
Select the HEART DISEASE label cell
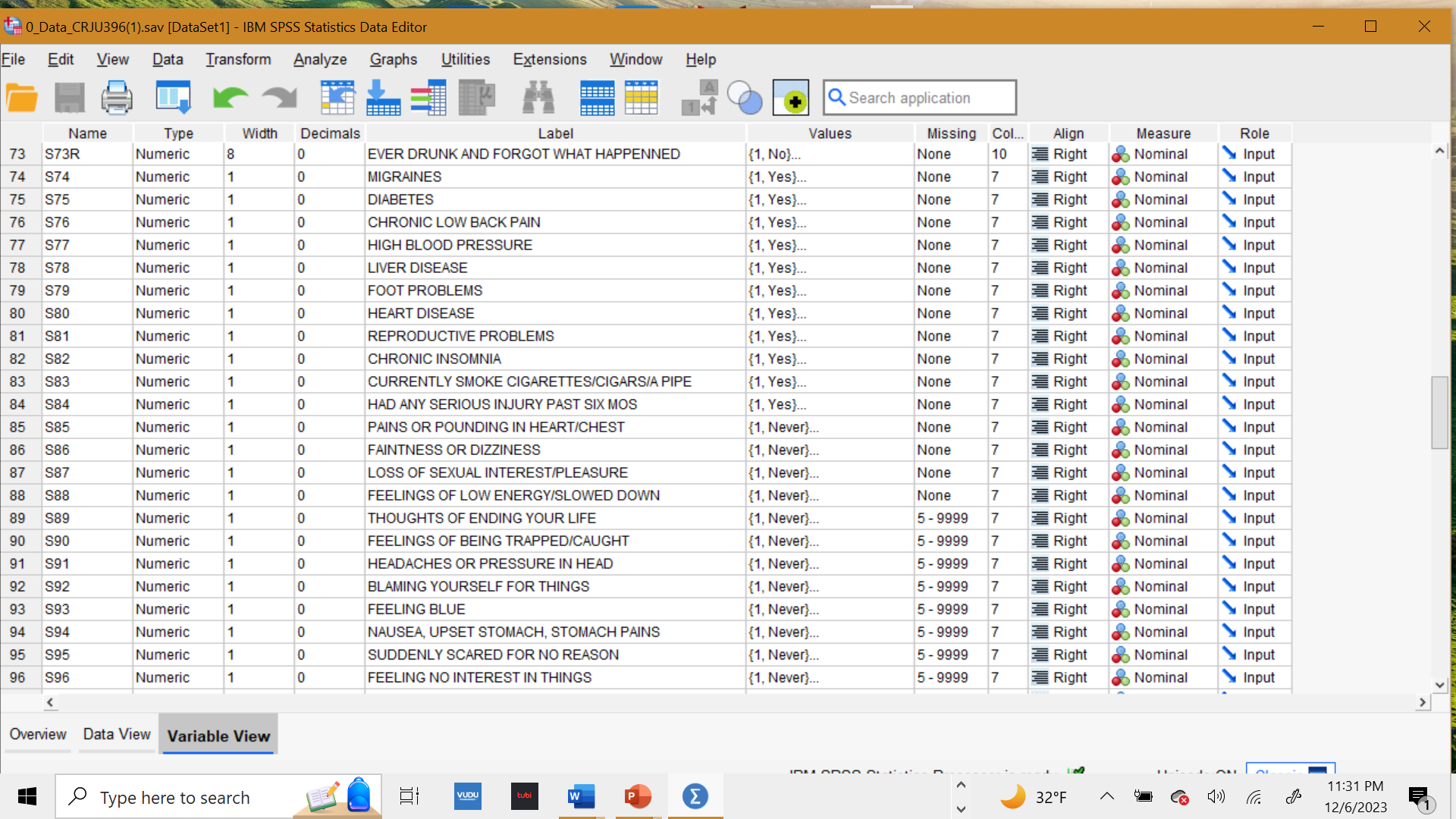pyautogui.click(x=555, y=313)
